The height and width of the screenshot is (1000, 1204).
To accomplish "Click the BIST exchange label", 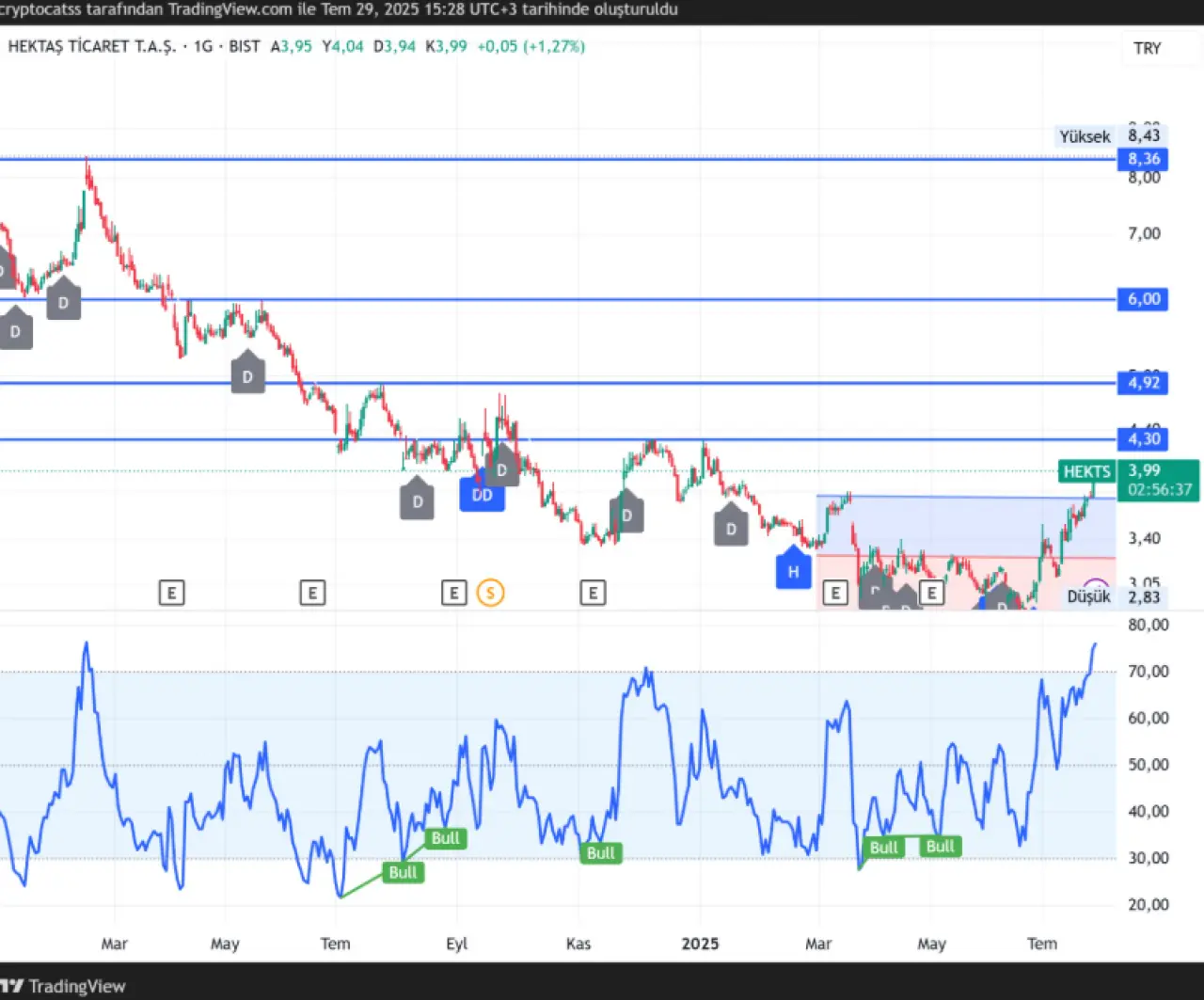I will pyautogui.click(x=245, y=46).
